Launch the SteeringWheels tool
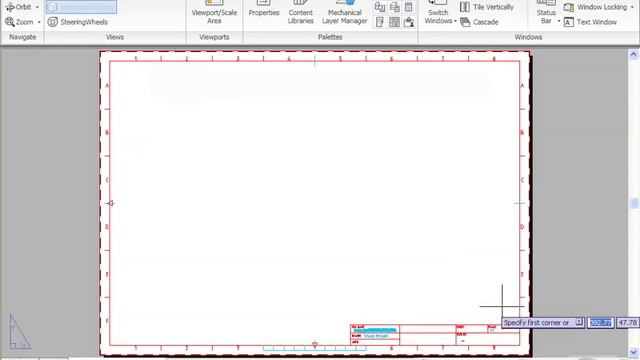The image size is (640, 360). [x=78, y=22]
